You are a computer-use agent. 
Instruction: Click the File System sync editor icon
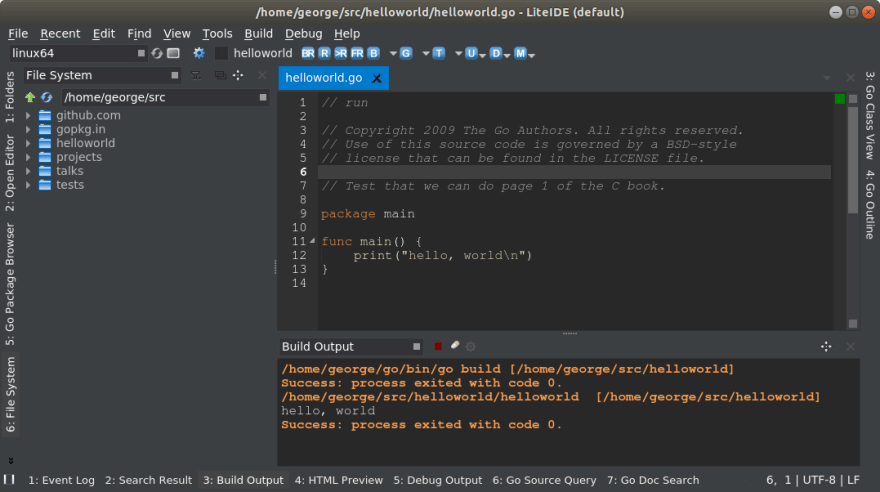pos(220,75)
